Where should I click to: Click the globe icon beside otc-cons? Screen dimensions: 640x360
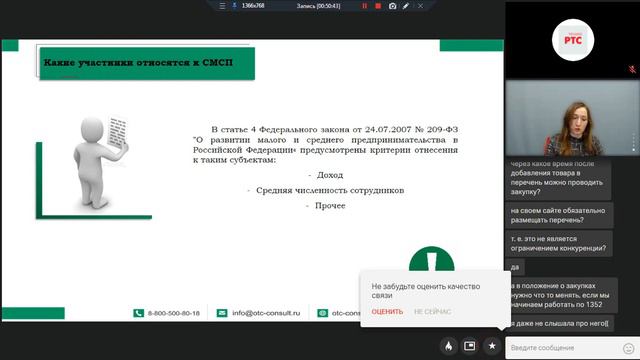(322, 313)
